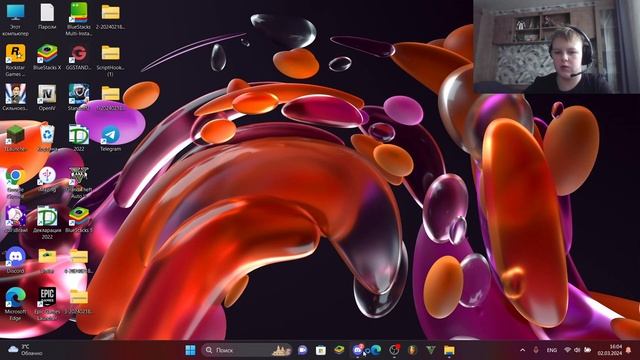Open Microsoft Store from taskbar
Image resolution: width=640 pixels, height=360 pixels.
pyautogui.click(x=321, y=350)
